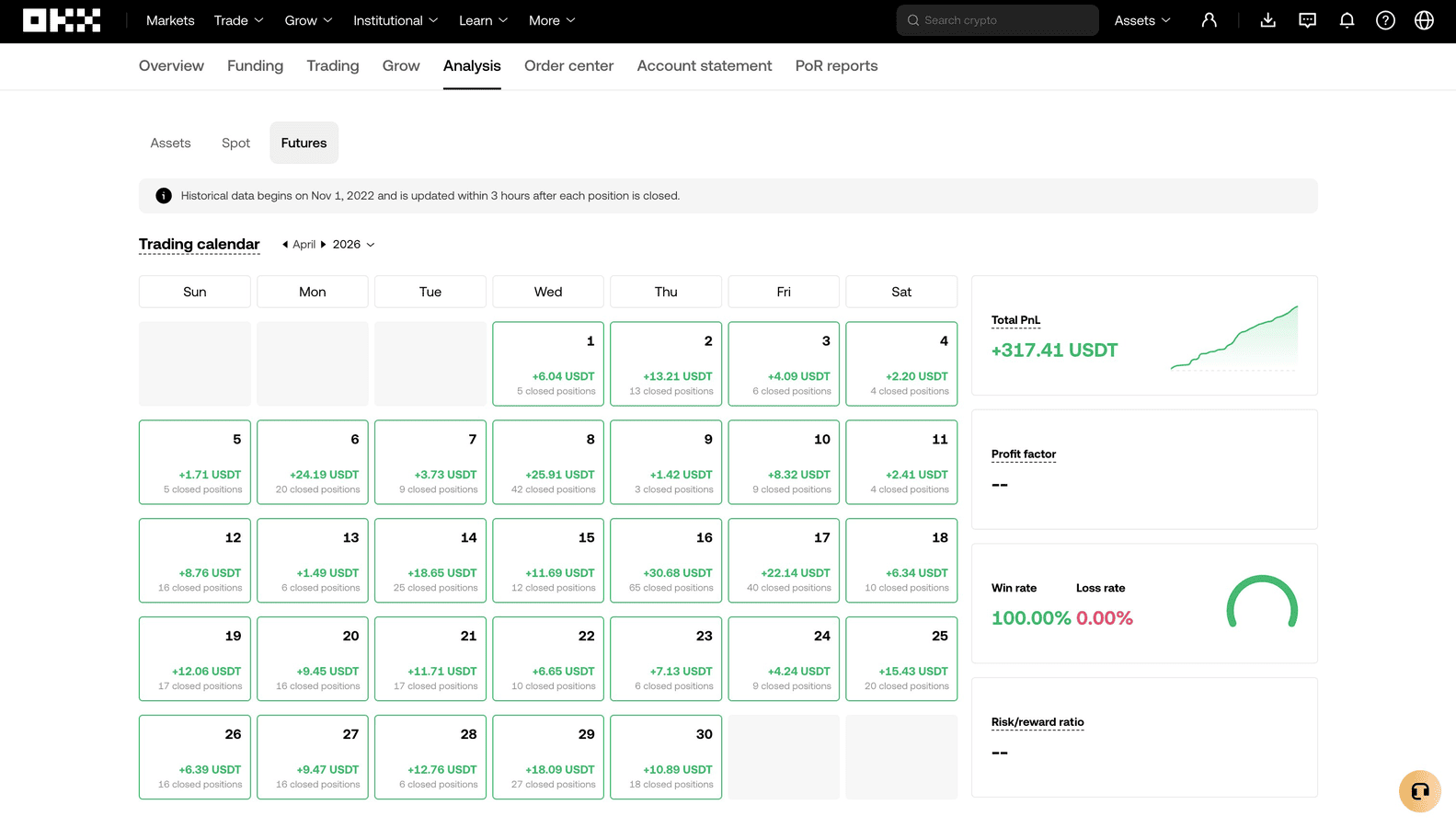Open the Order center tab
This screenshot has width=1456, height=828.
tap(568, 66)
